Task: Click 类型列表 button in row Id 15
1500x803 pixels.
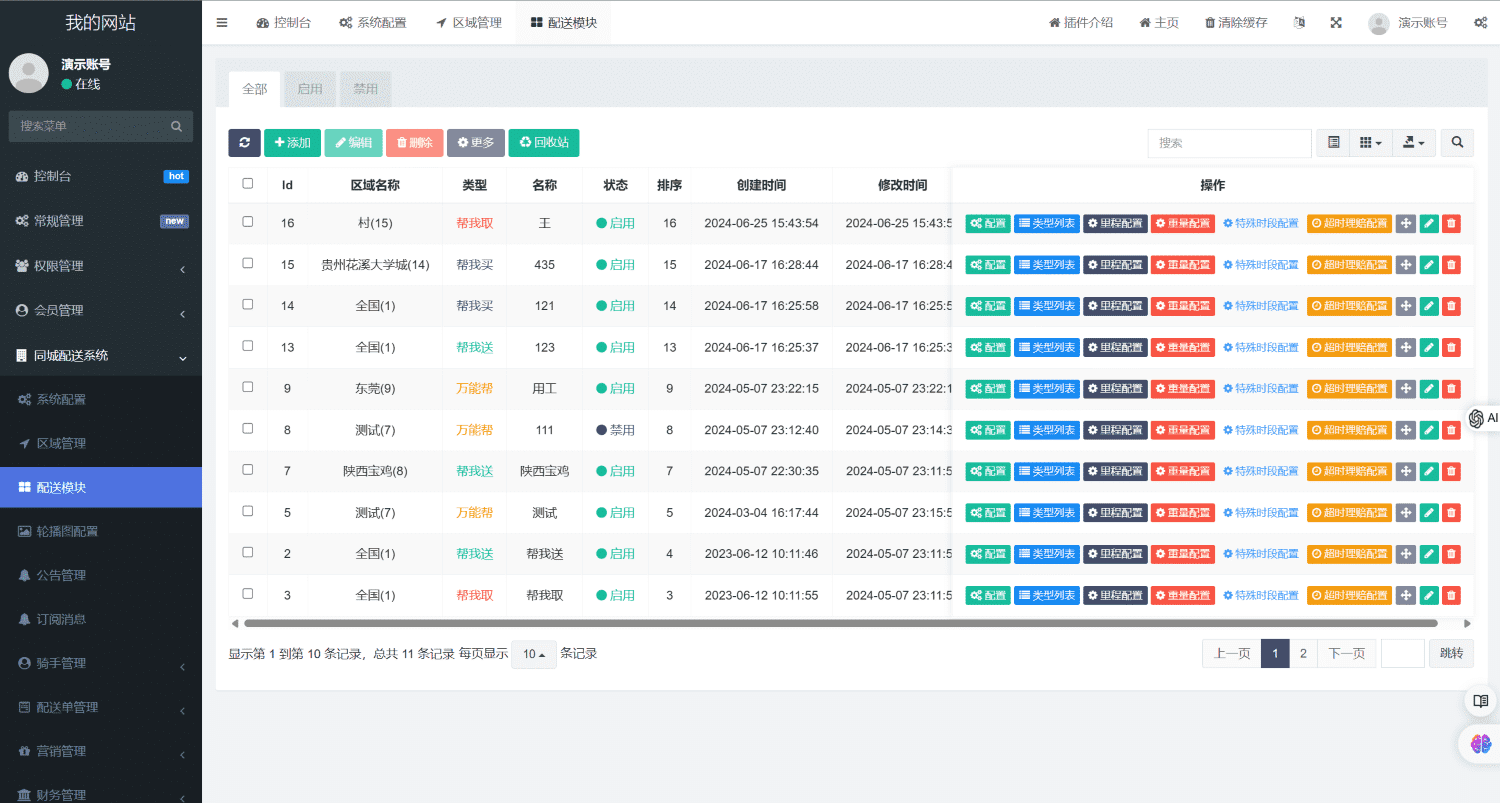Action: [1047, 265]
